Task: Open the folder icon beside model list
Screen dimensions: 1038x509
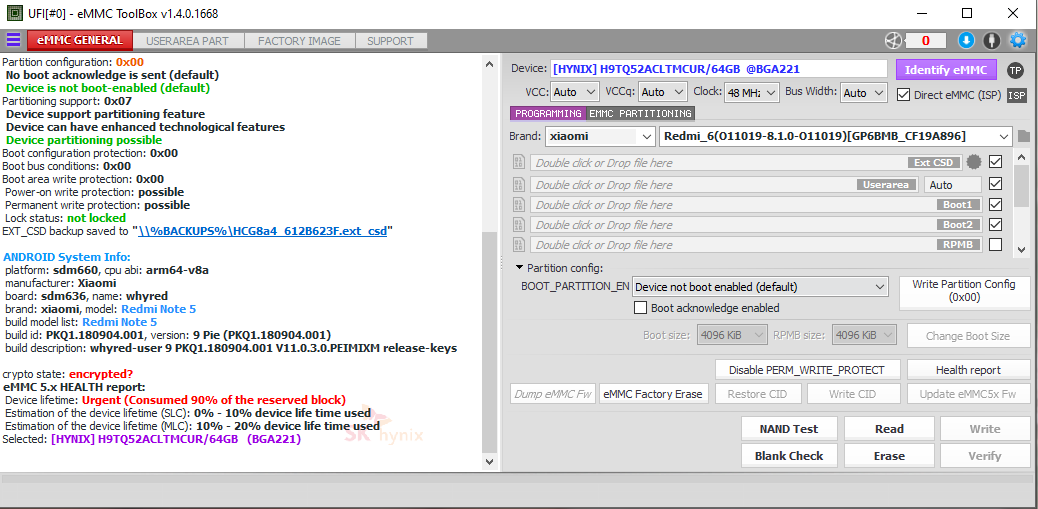Action: tap(1023, 137)
